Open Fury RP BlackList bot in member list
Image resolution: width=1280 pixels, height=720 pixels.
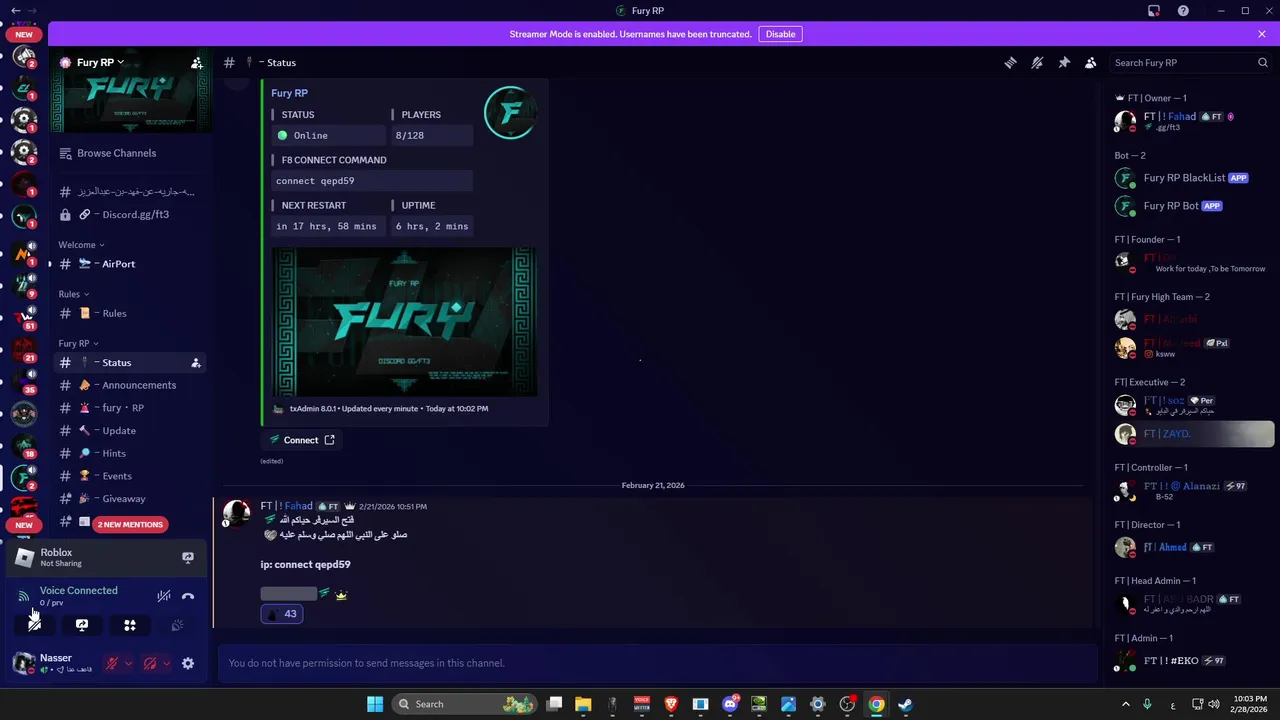pyautogui.click(x=1192, y=178)
